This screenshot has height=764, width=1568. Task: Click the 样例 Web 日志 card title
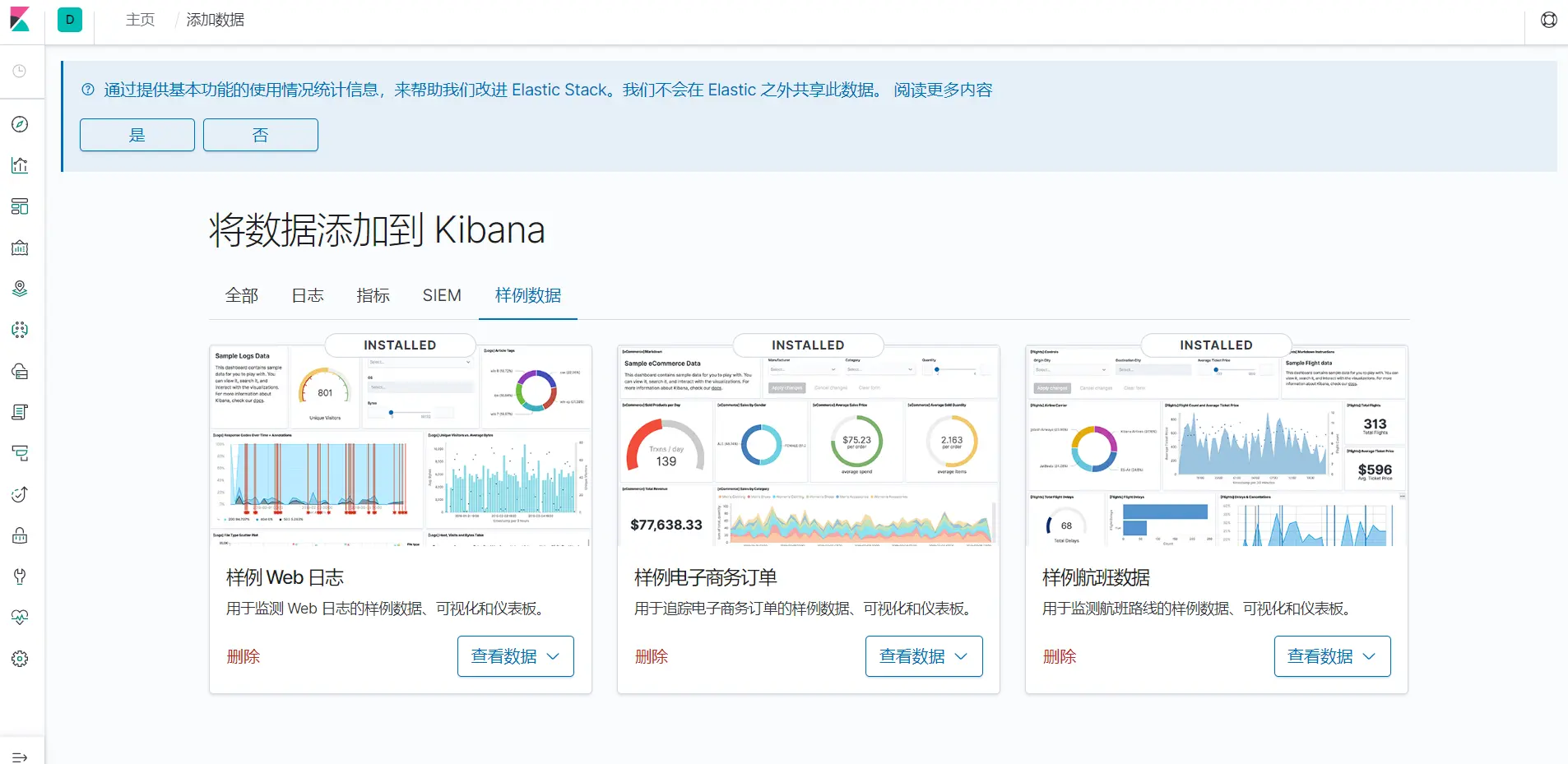[285, 577]
